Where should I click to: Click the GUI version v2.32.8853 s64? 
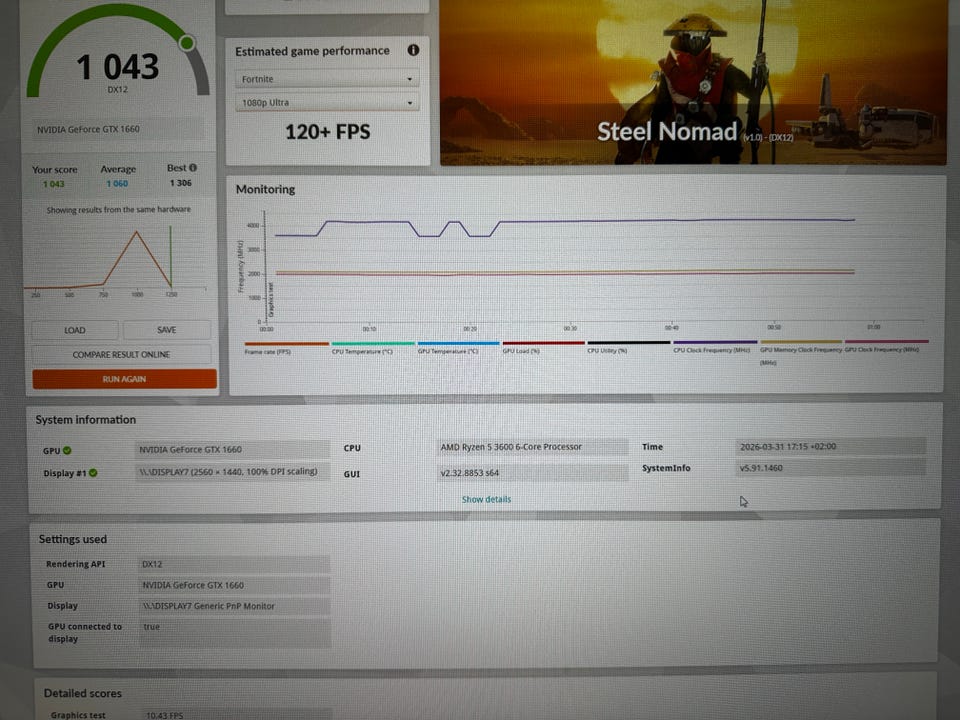(x=533, y=473)
